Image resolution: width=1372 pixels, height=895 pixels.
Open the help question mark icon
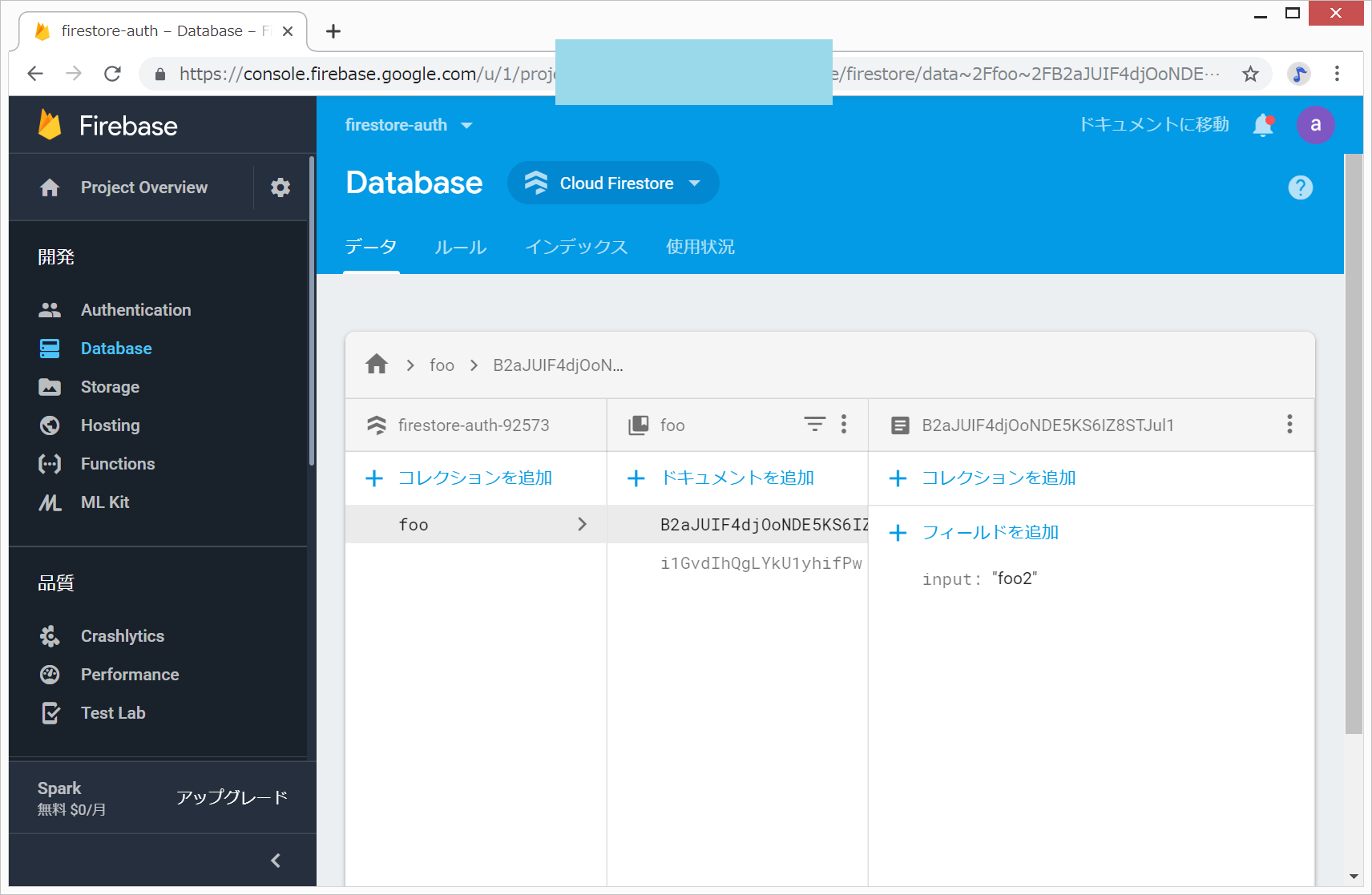(1300, 187)
